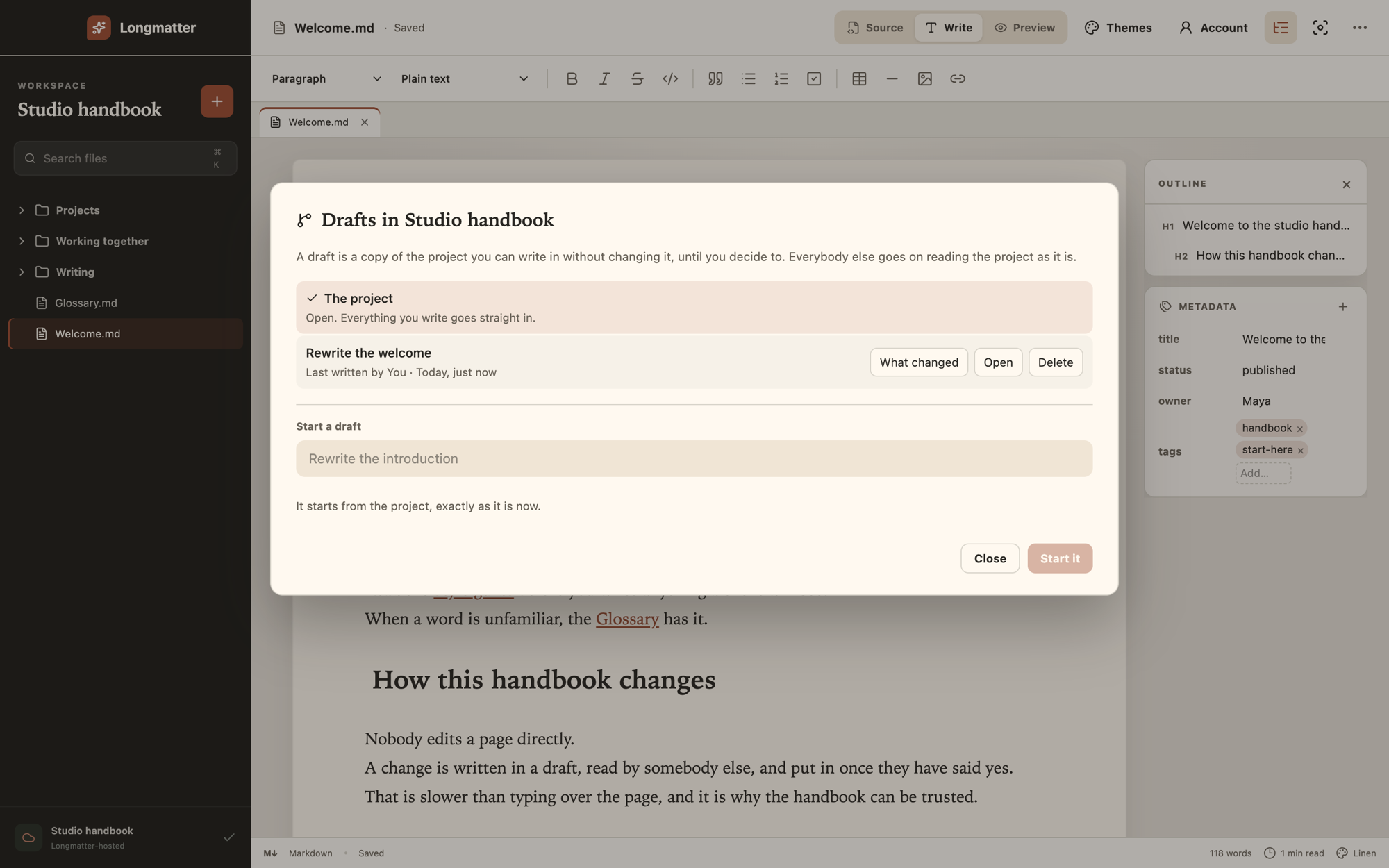Insert an image

(x=924, y=78)
